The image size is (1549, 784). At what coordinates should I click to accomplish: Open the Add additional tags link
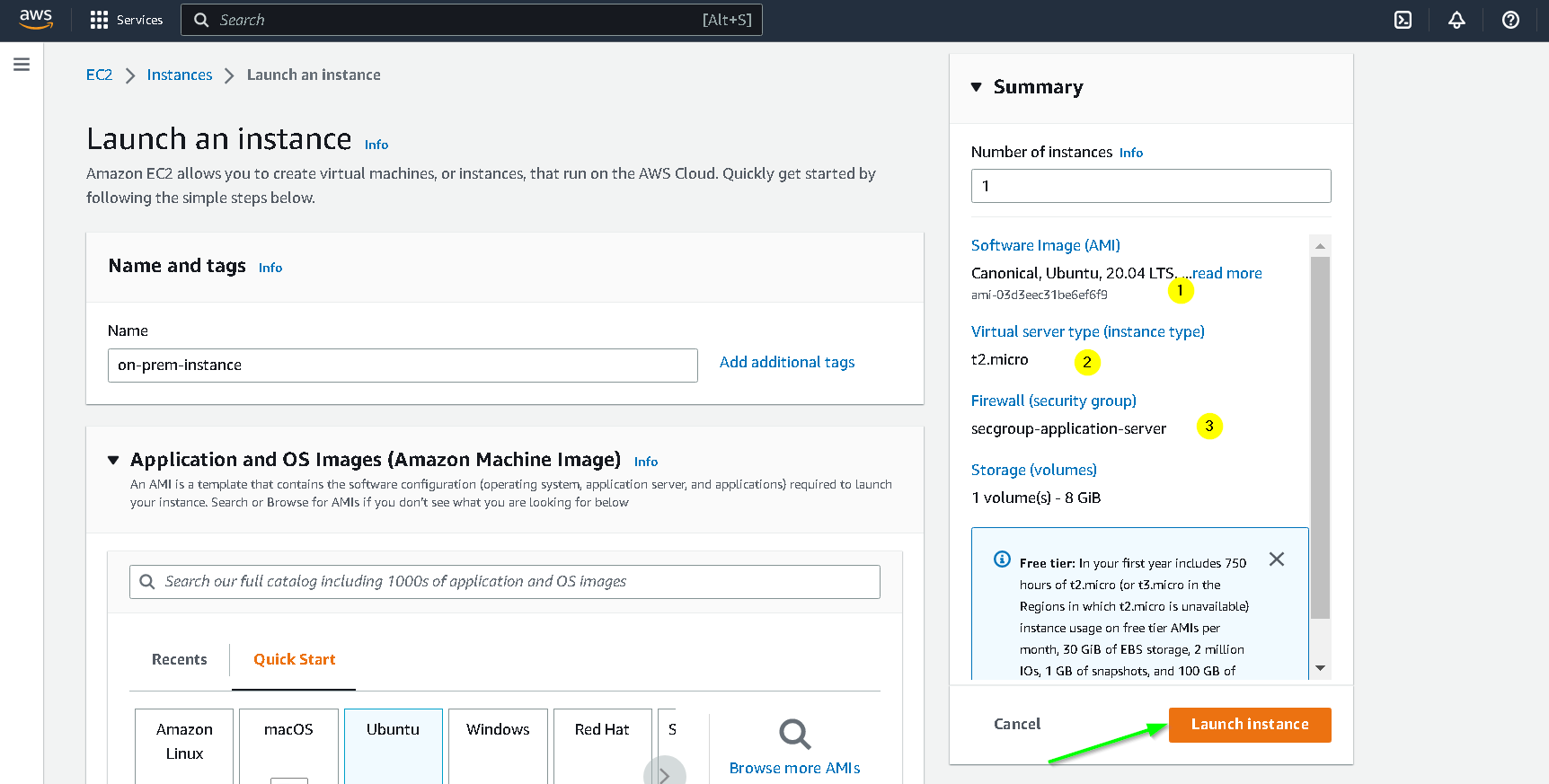787,362
